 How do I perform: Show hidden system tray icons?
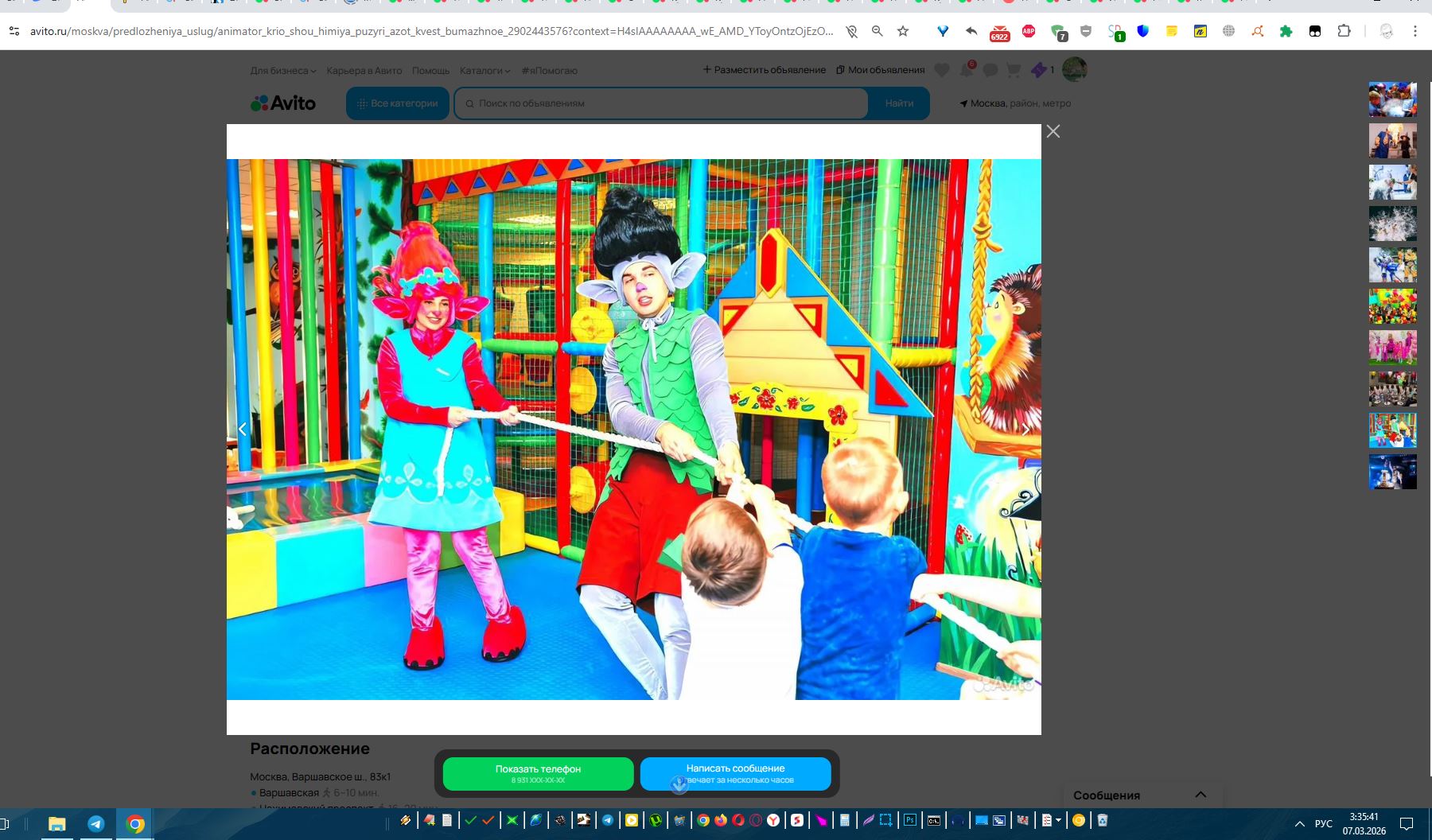click(x=1300, y=823)
